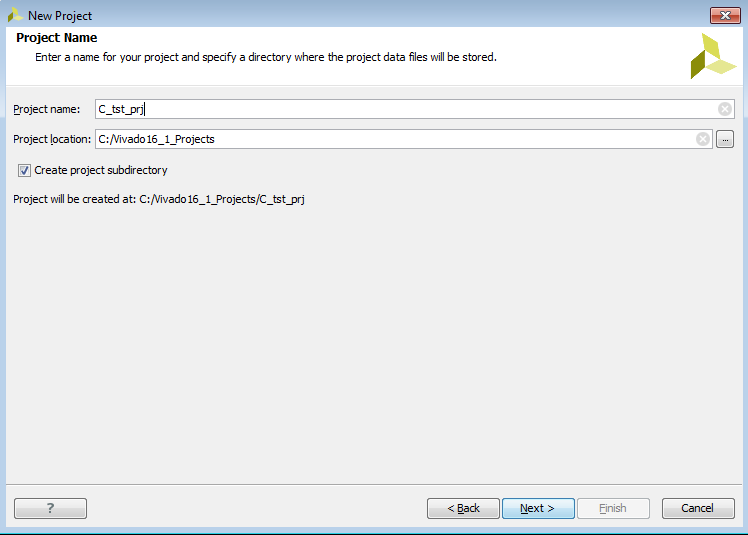Click the Vivado icon in the title bar

tap(15, 16)
